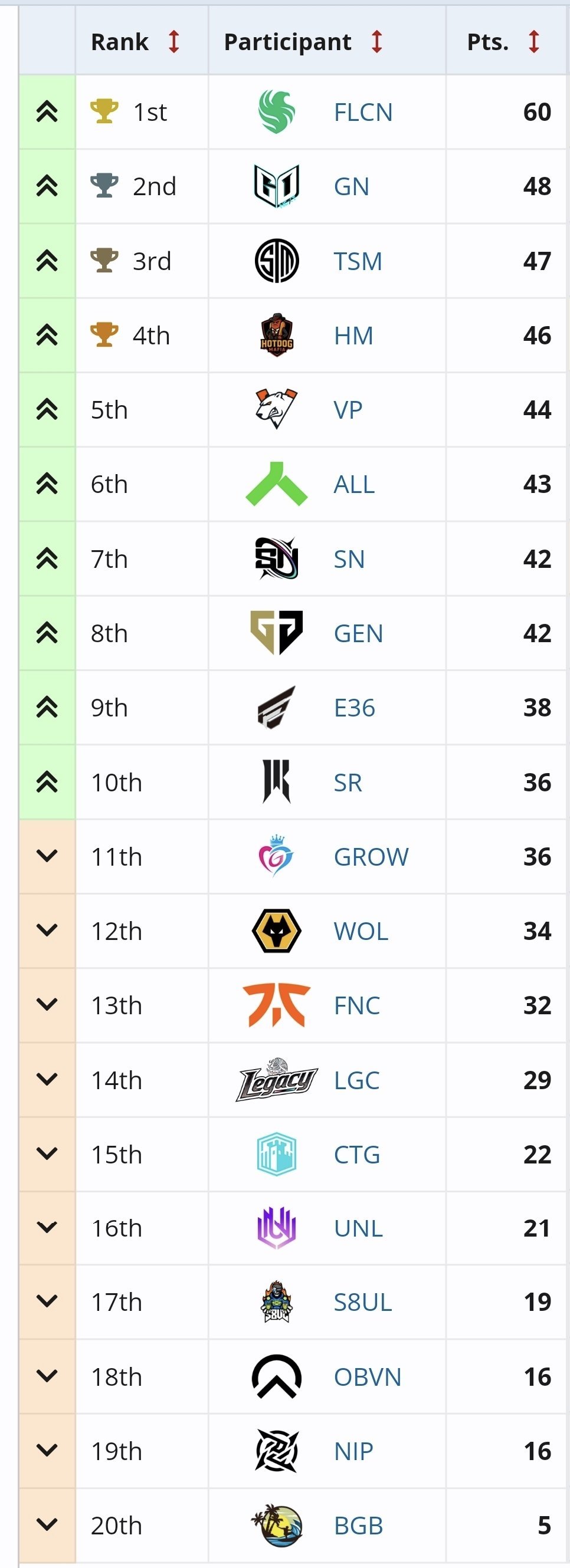Click the TSM circular logo
Image resolution: width=570 pixels, height=1568 pixels.
(277, 261)
